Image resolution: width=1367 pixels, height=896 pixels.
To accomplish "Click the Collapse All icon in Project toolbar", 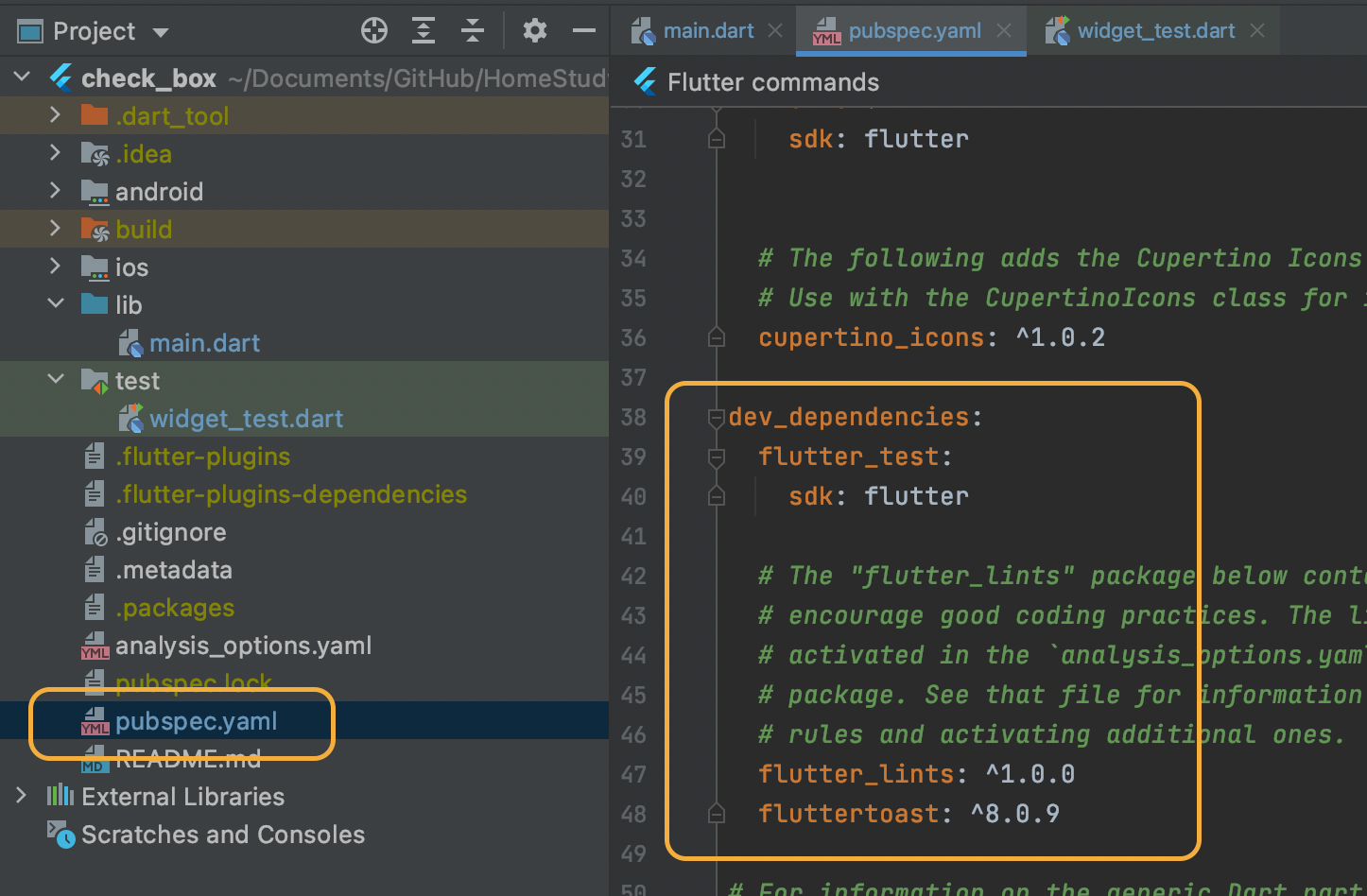I will [473, 31].
